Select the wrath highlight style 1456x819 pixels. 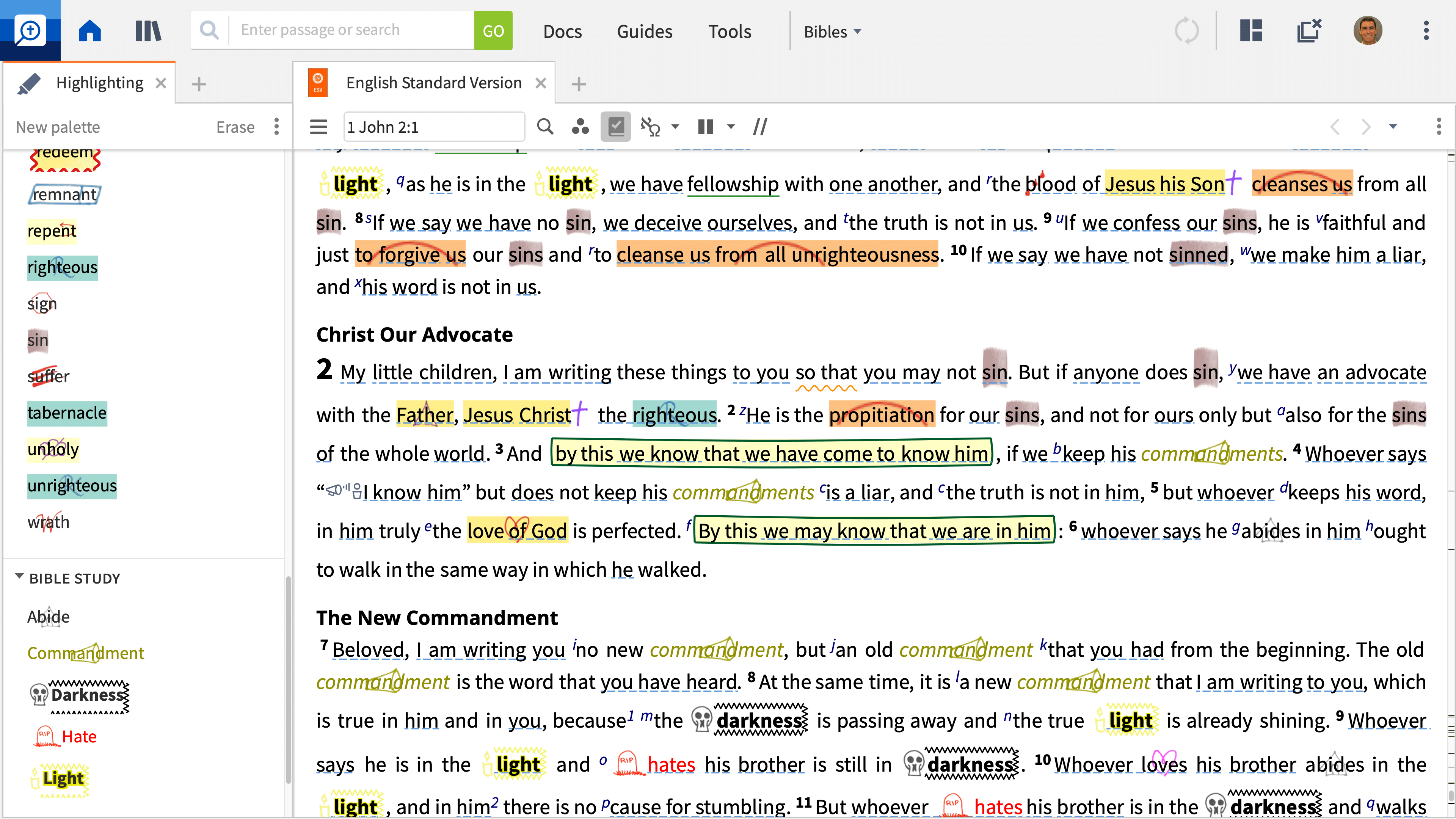(x=48, y=522)
